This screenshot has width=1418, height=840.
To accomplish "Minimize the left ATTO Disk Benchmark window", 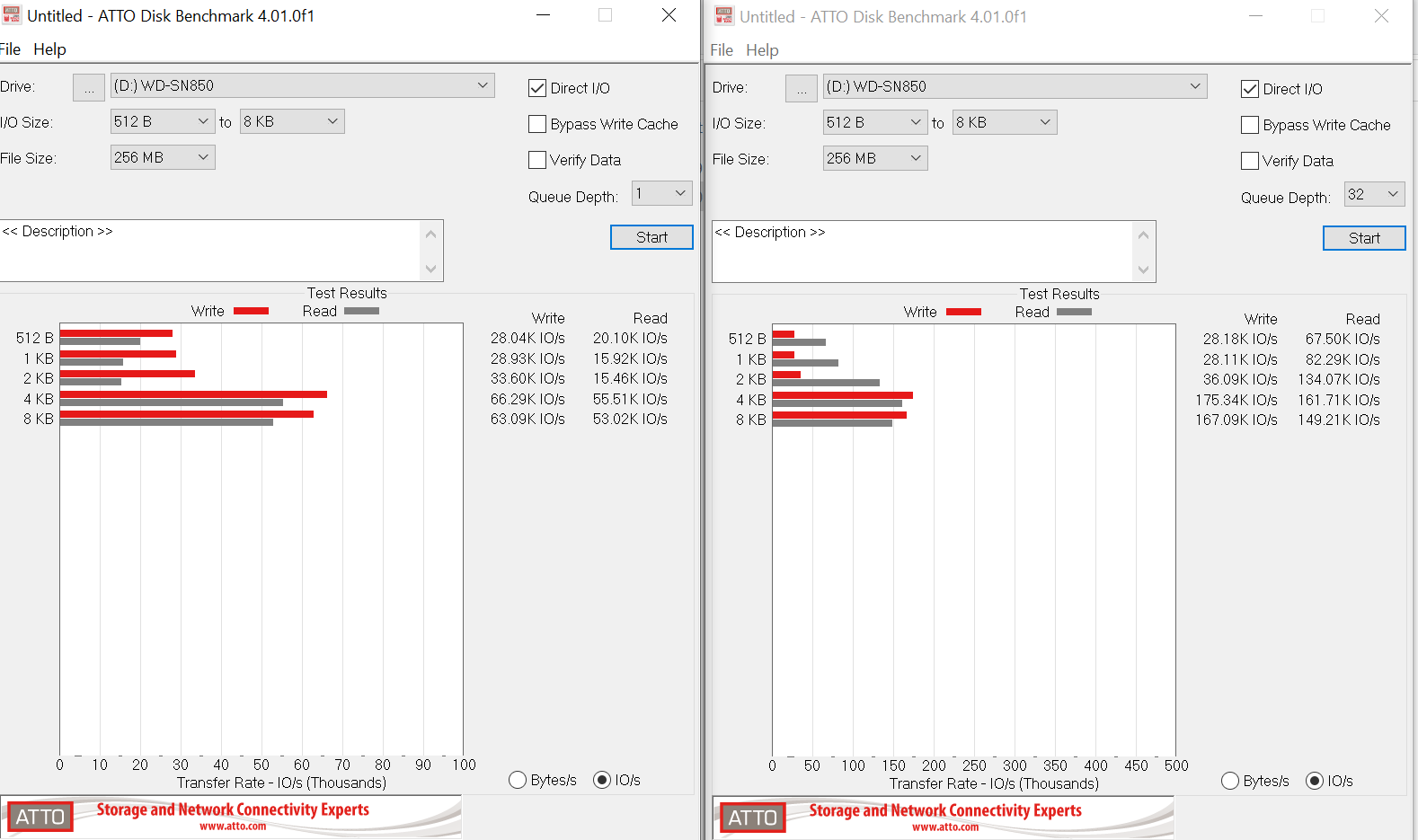I will [x=543, y=15].
